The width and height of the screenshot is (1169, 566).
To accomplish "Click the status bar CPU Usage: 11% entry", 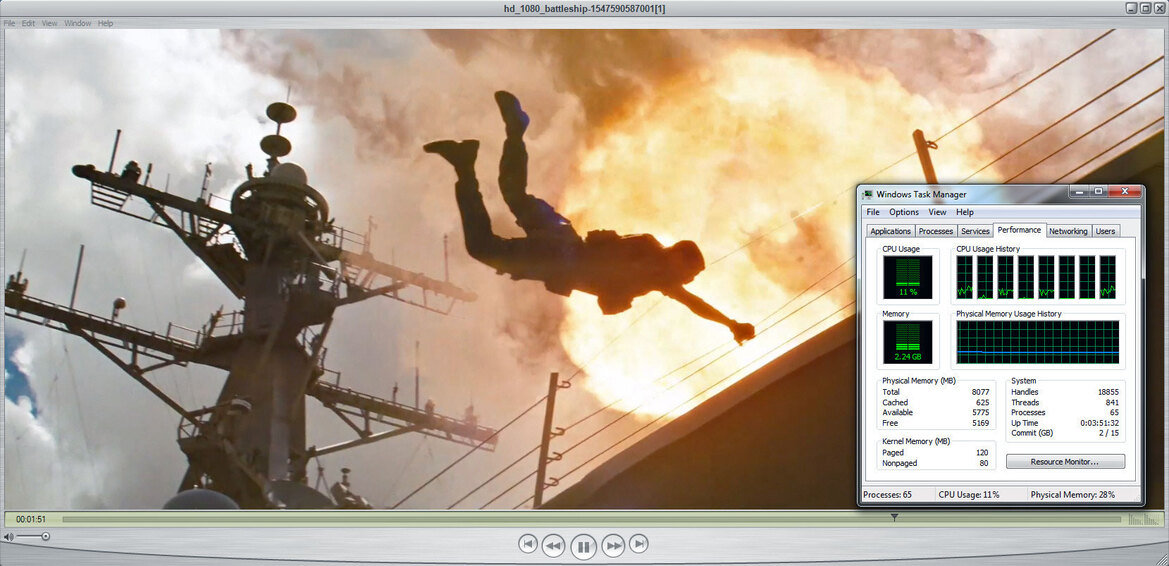I will [x=969, y=494].
